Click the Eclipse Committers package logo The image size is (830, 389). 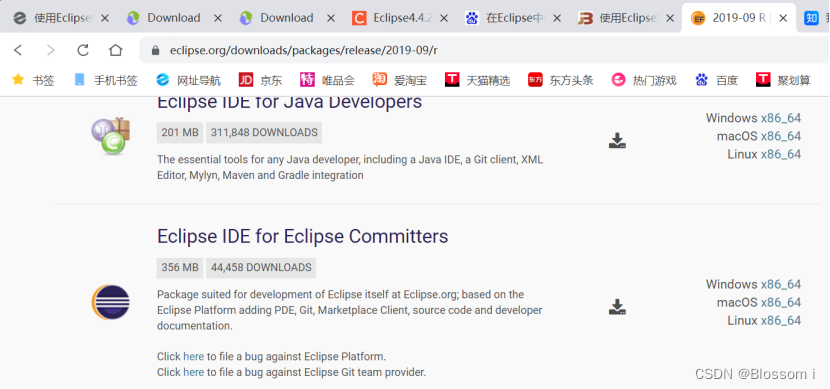click(110, 302)
